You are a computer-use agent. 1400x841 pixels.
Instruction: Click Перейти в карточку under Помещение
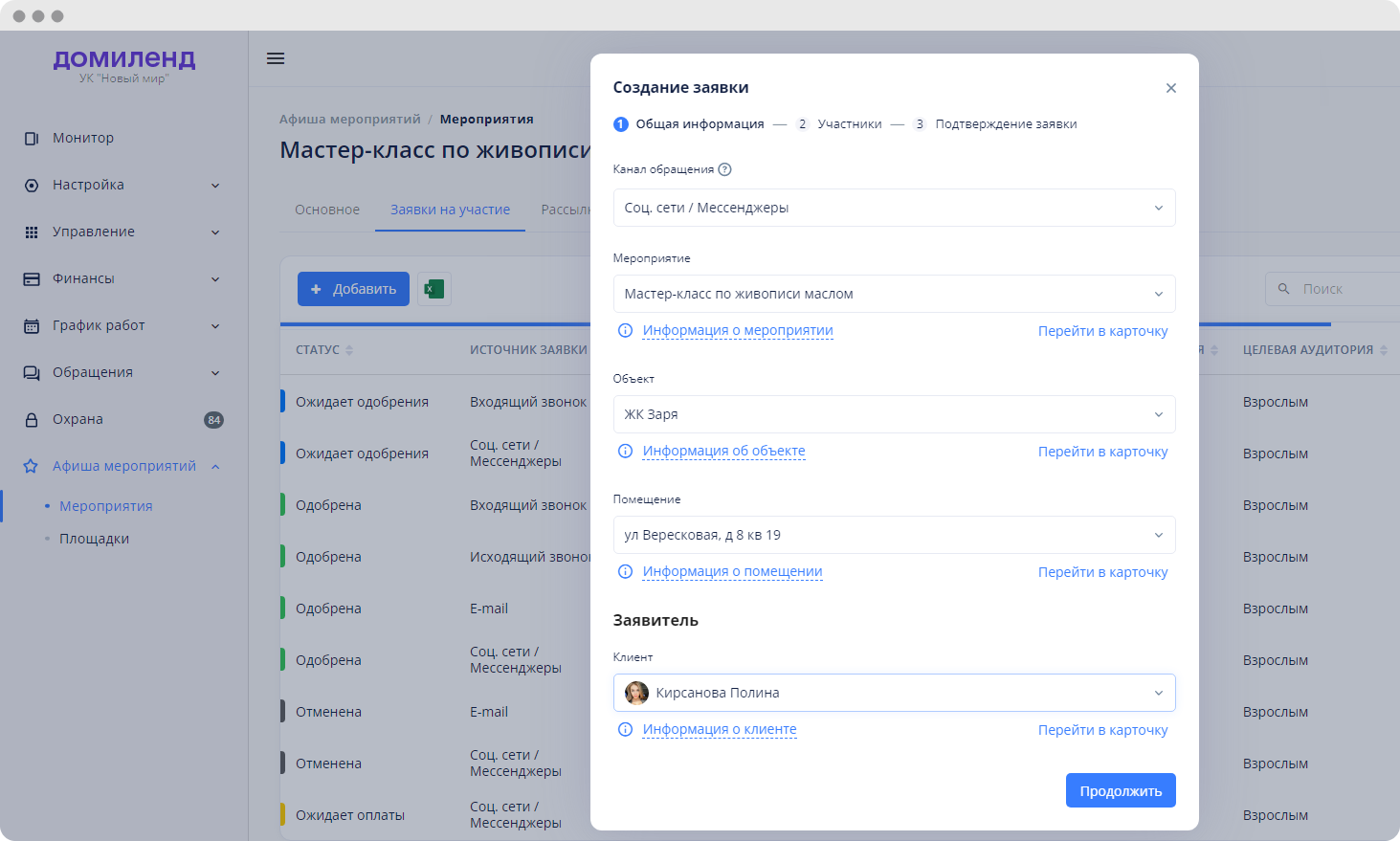(1102, 572)
